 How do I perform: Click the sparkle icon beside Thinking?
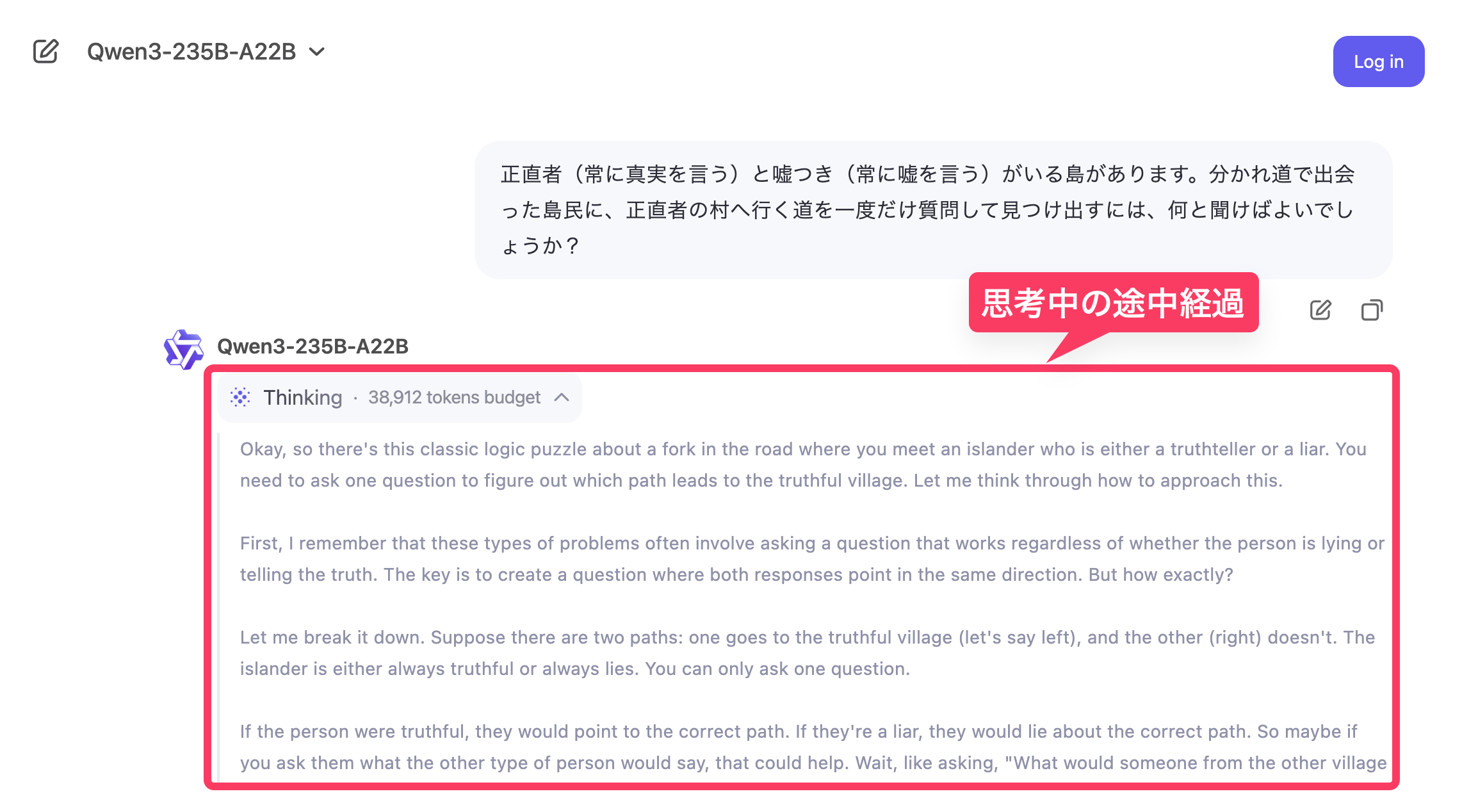[240, 397]
